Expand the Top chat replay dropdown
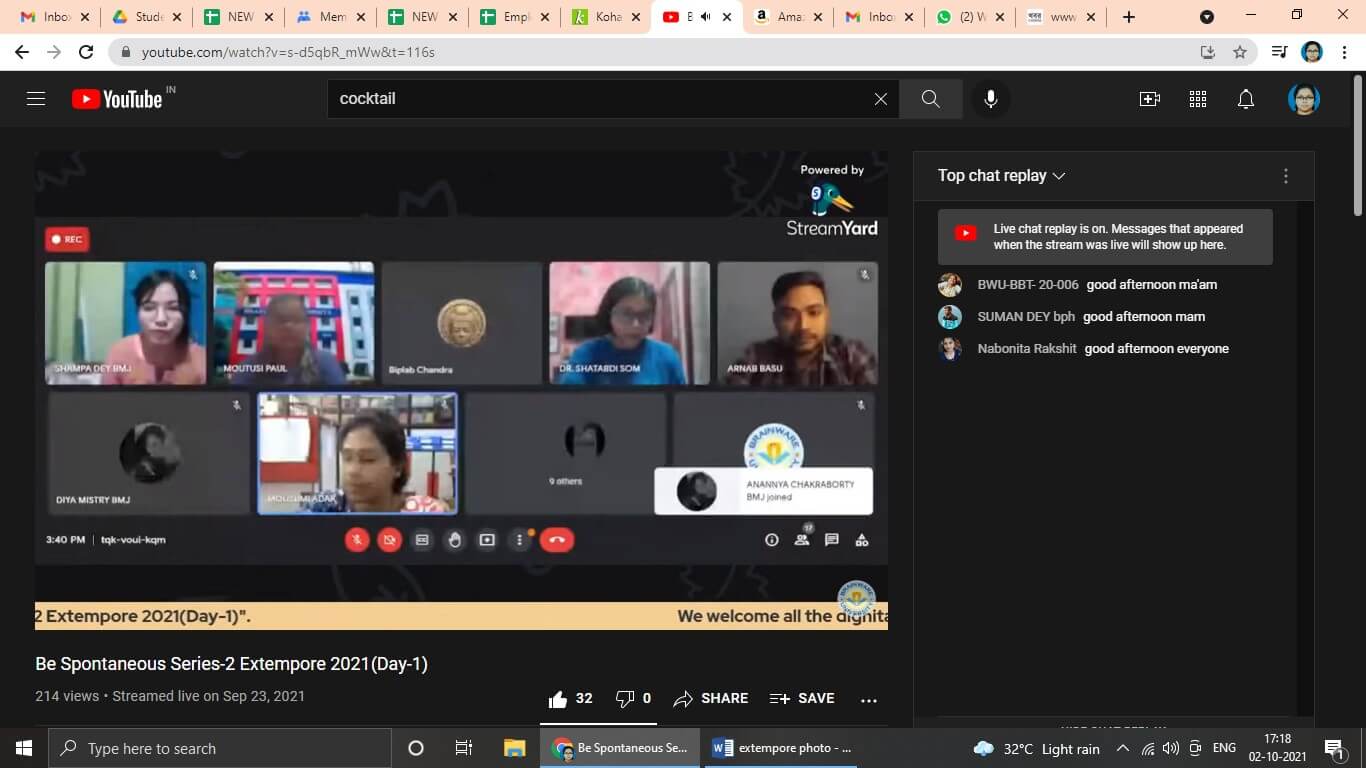This screenshot has width=1366, height=768. [x=1002, y=176]
